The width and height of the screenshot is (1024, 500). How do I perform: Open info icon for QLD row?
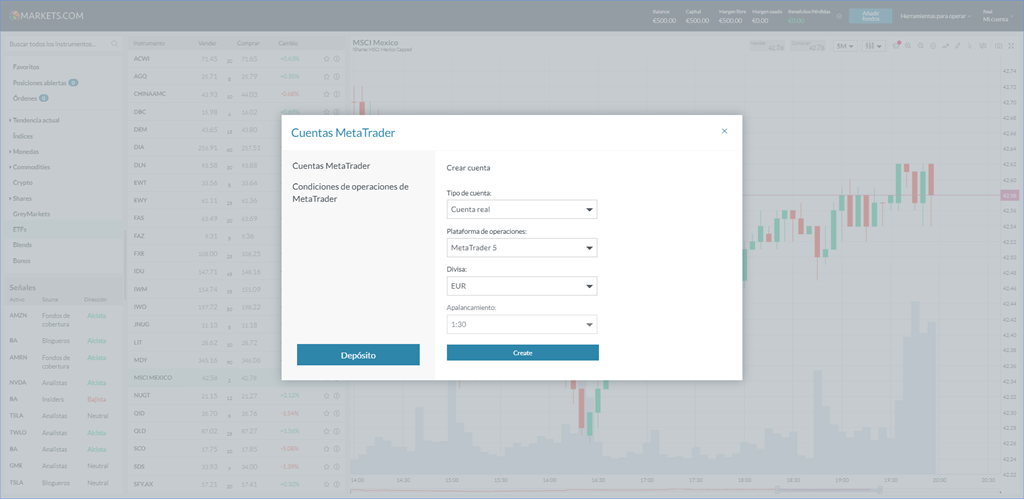(x=337, y=431)
